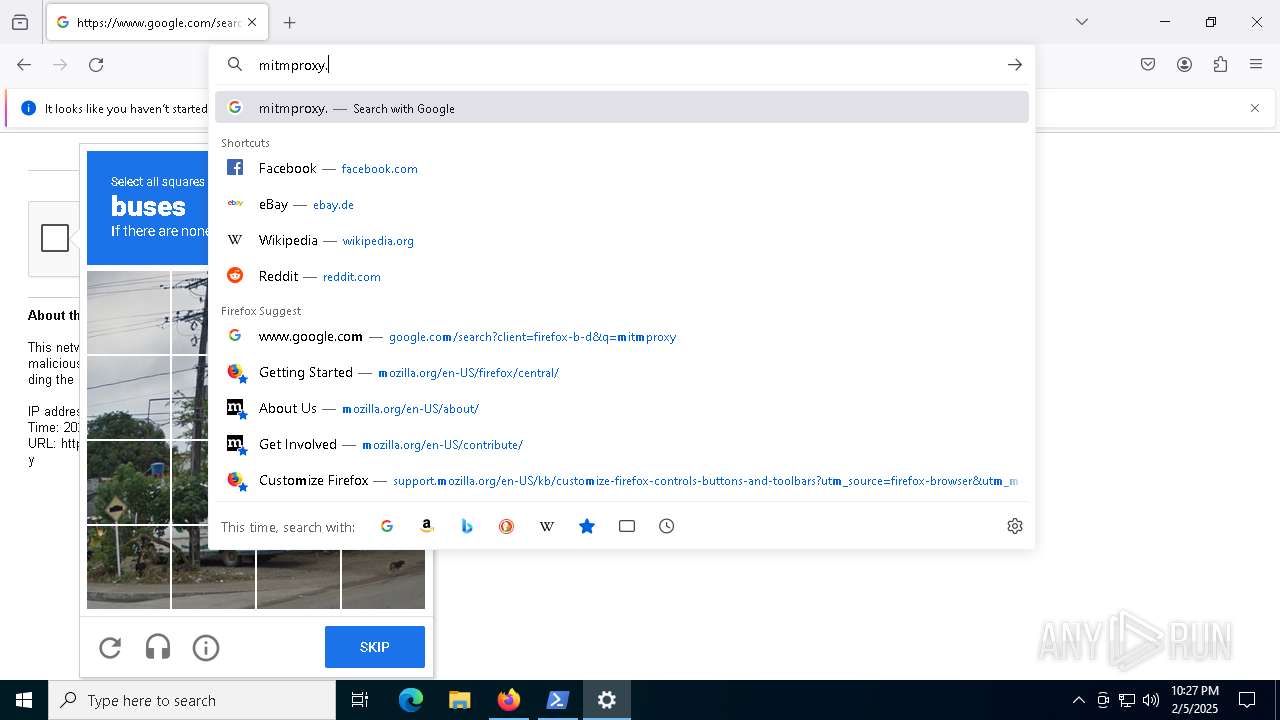Expand the list all tabs chevron
This screenshot has width=1280, height=720.
point(1081,22)
